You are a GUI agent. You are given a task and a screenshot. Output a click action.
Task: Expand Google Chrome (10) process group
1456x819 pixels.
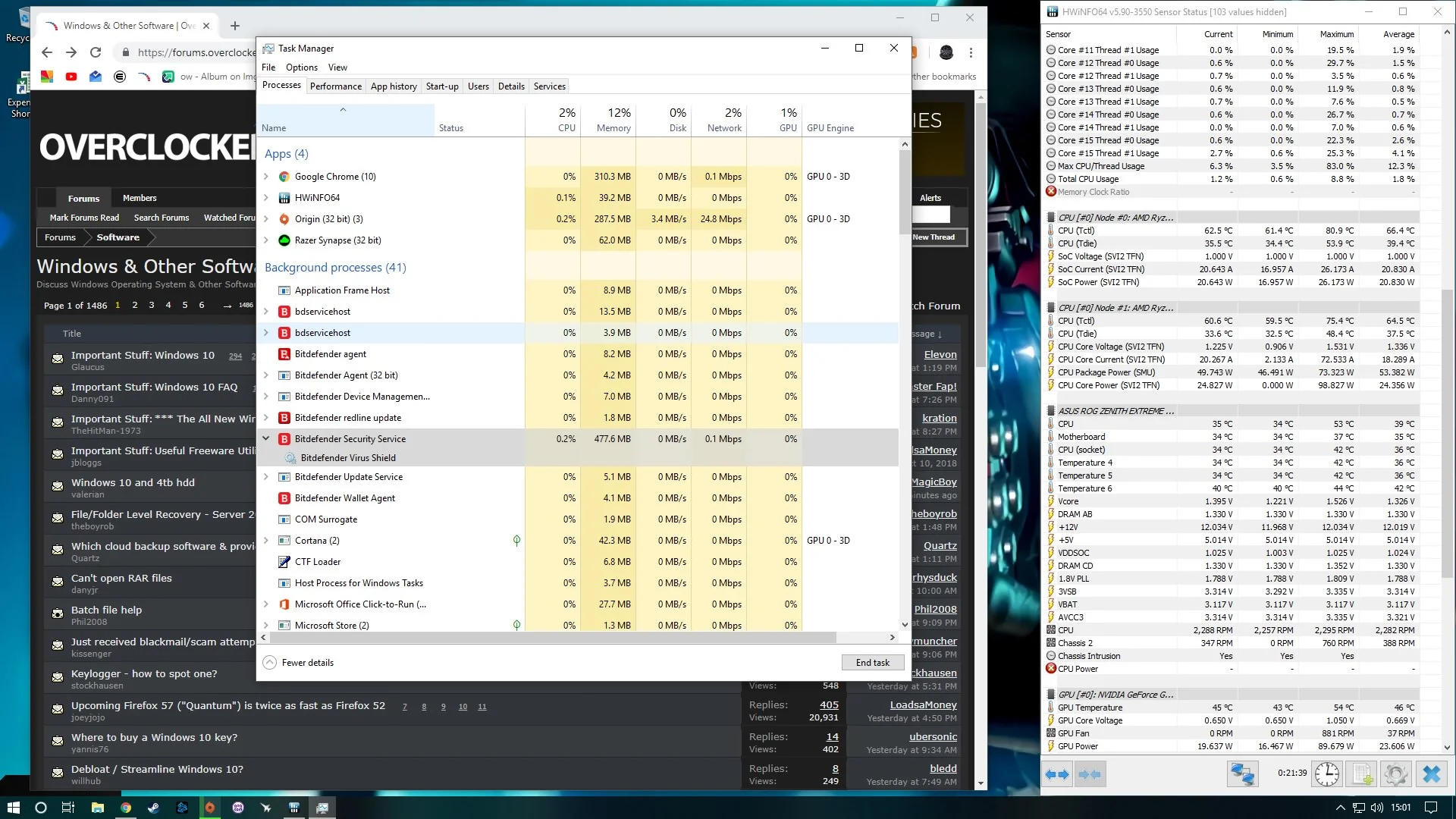[266, 177]
